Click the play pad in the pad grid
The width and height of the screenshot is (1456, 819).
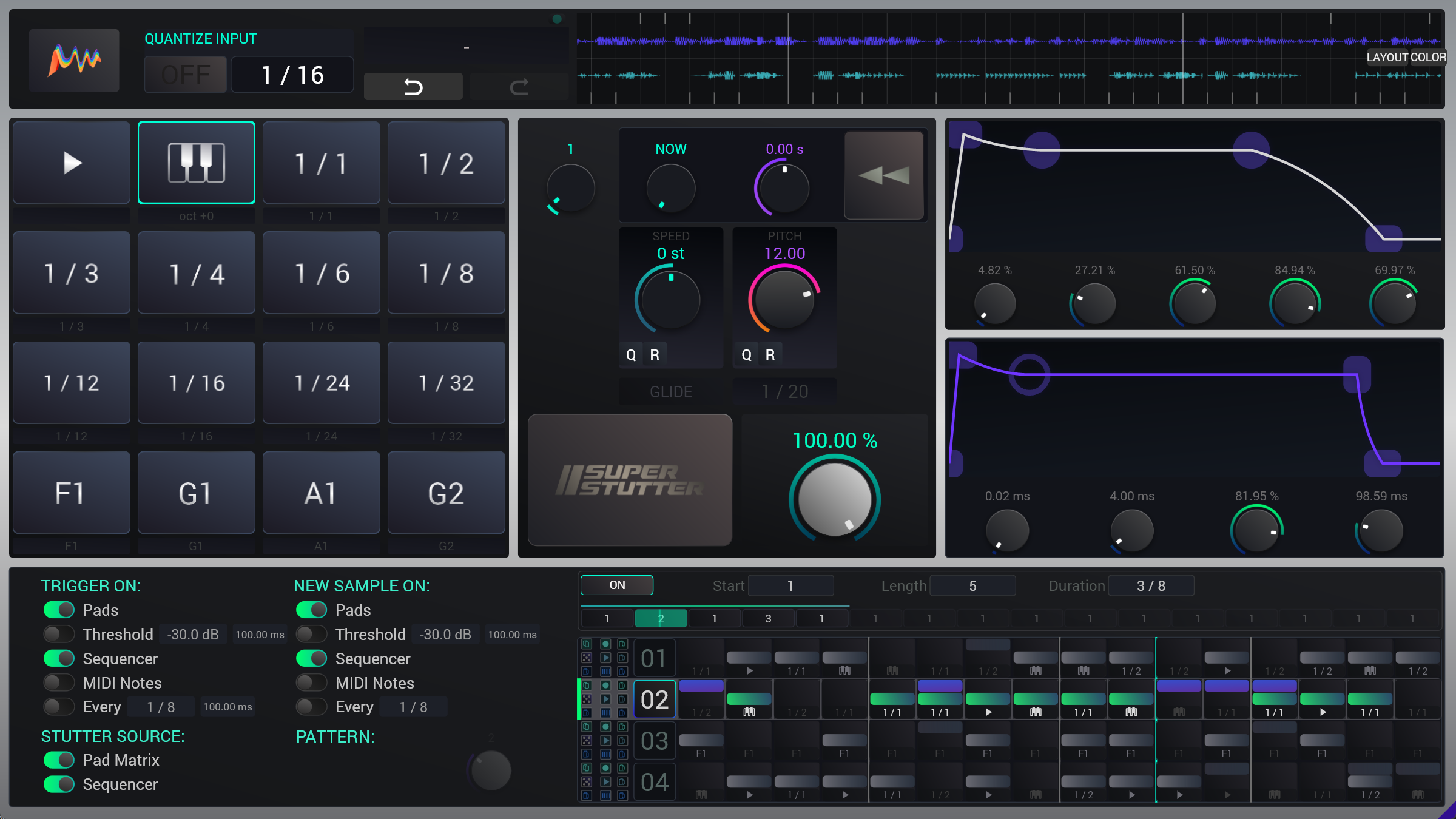[x=71, y=162]
